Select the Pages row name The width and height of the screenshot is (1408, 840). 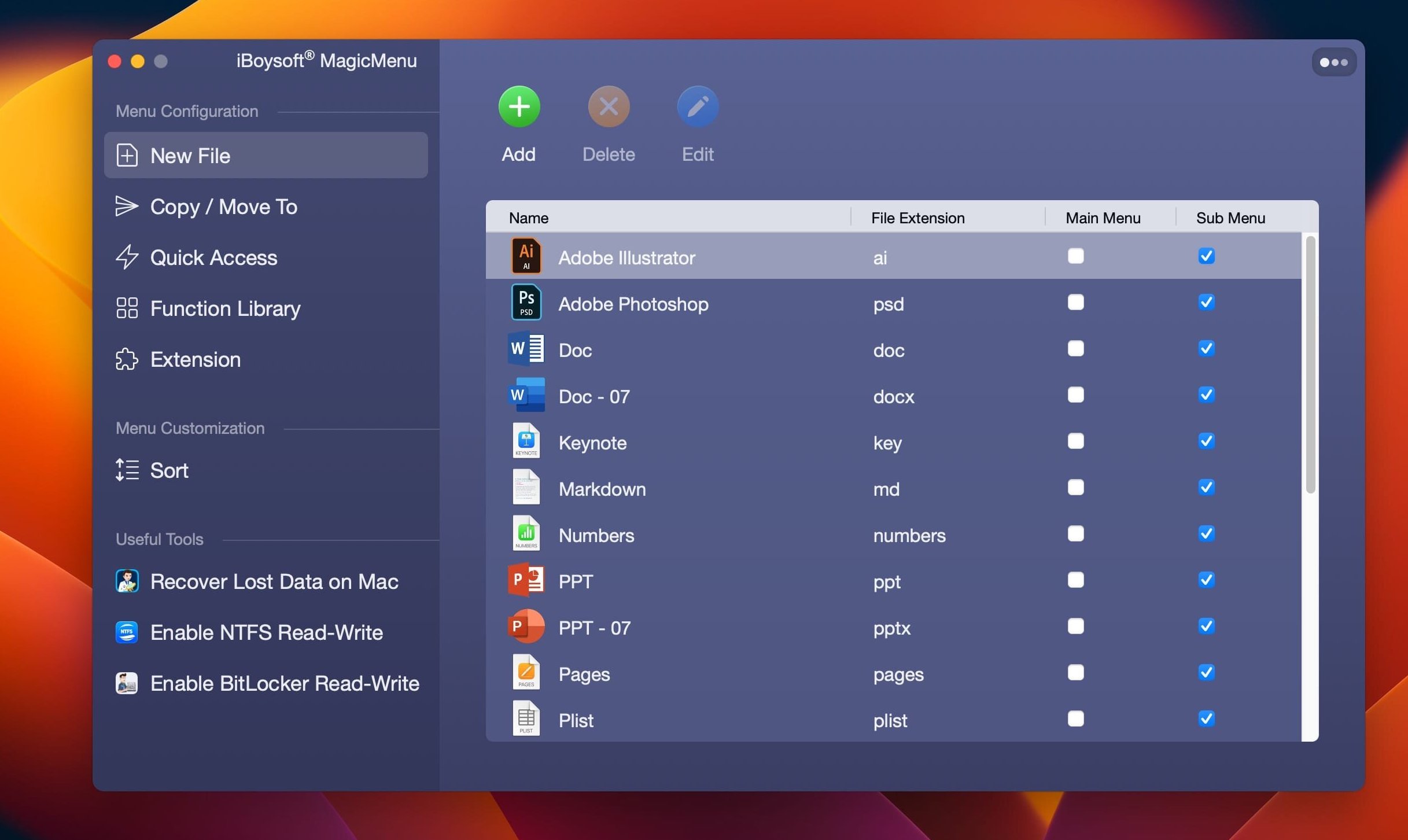pyautogui.click(x=584, y=675)
